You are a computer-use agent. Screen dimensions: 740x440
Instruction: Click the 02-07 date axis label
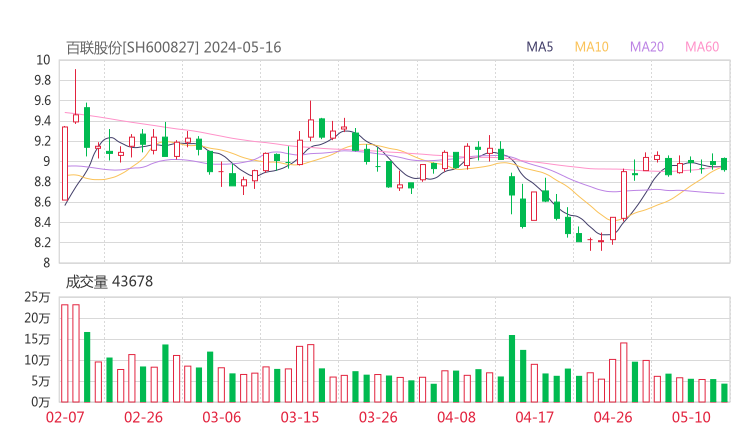[x=65, y=417]
